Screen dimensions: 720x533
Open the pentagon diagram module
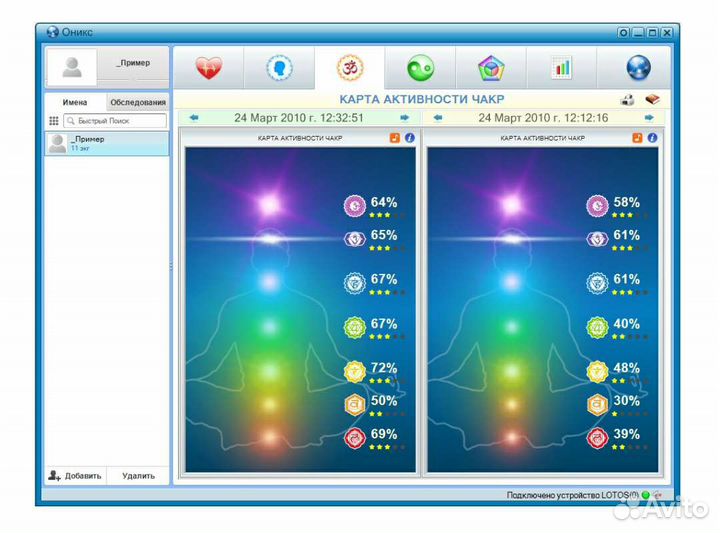click(491, 68)
